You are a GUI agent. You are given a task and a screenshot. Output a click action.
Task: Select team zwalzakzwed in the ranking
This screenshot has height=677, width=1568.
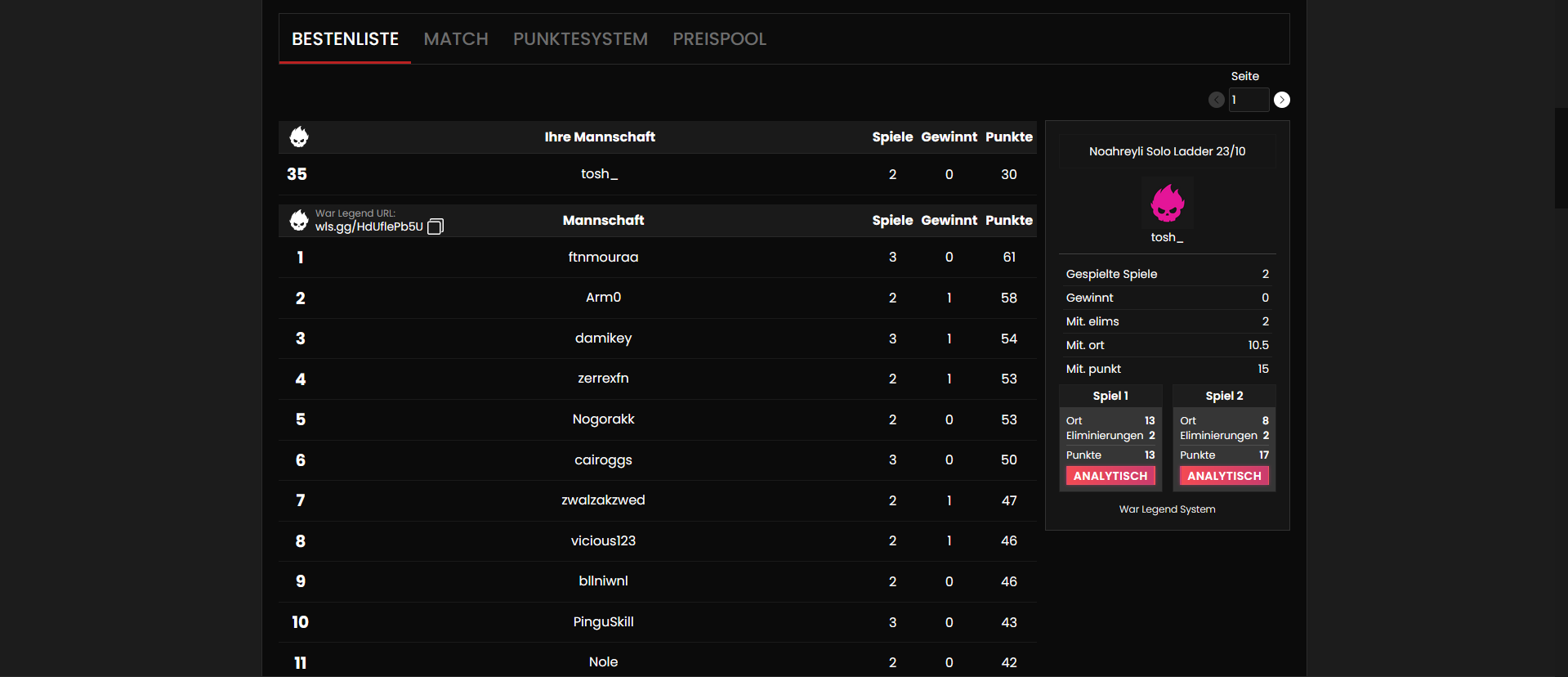(658, 500)
